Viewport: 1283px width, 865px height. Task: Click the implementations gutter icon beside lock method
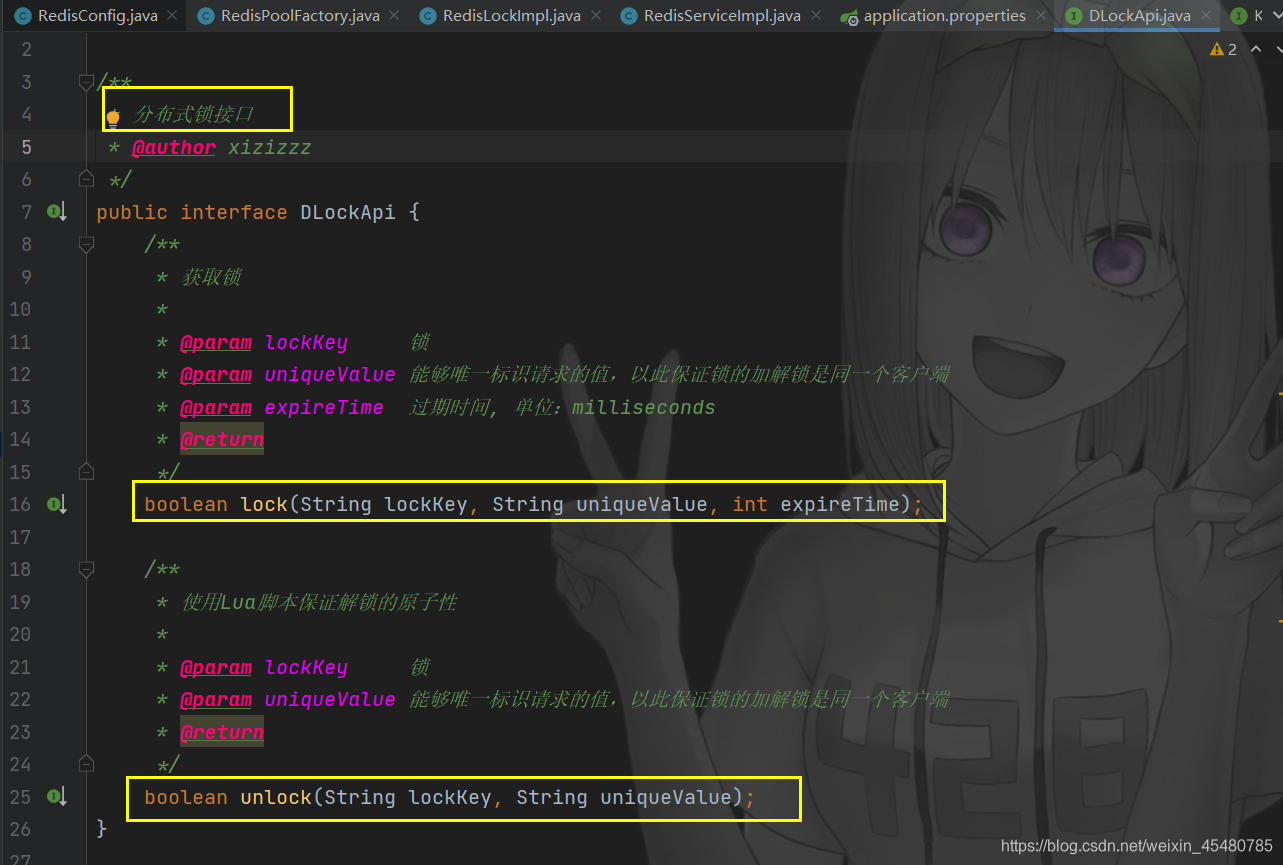point(56,504)
